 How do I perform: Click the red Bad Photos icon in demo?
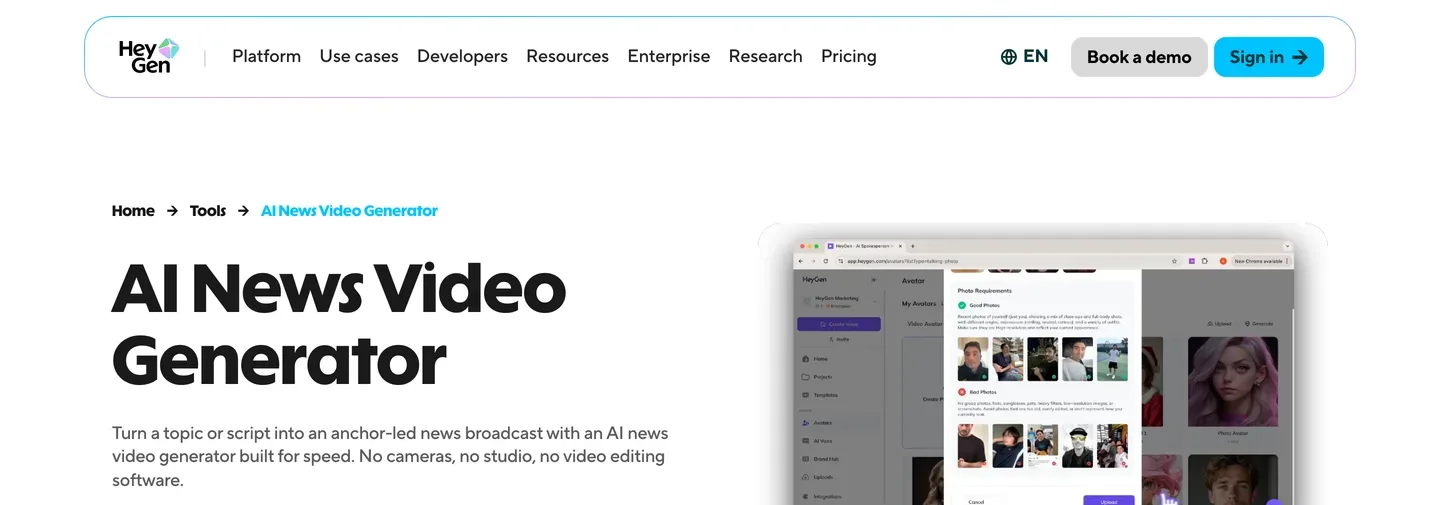[x=962, y=392]
